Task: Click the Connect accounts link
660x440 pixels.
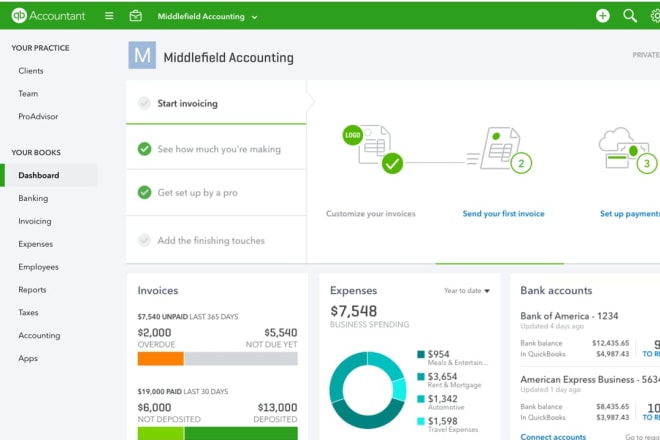Action: tap(553, 437)
